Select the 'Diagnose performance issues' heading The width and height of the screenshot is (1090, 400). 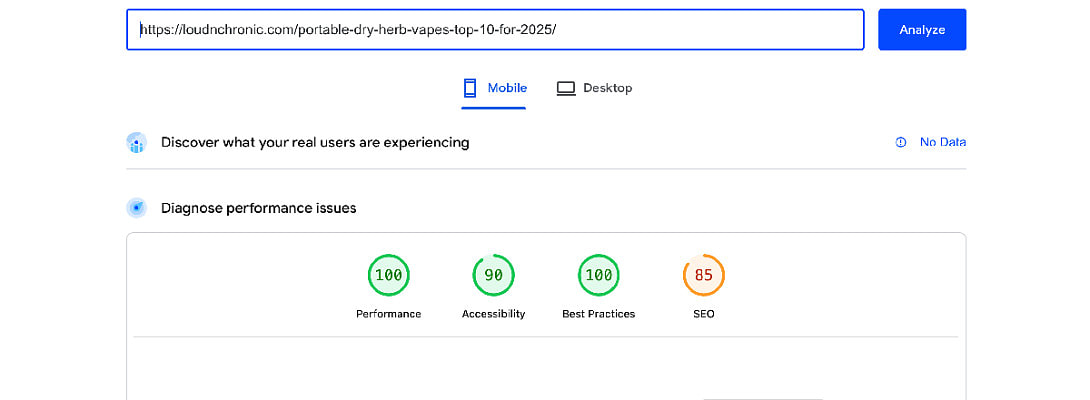[x=258, y=208]
